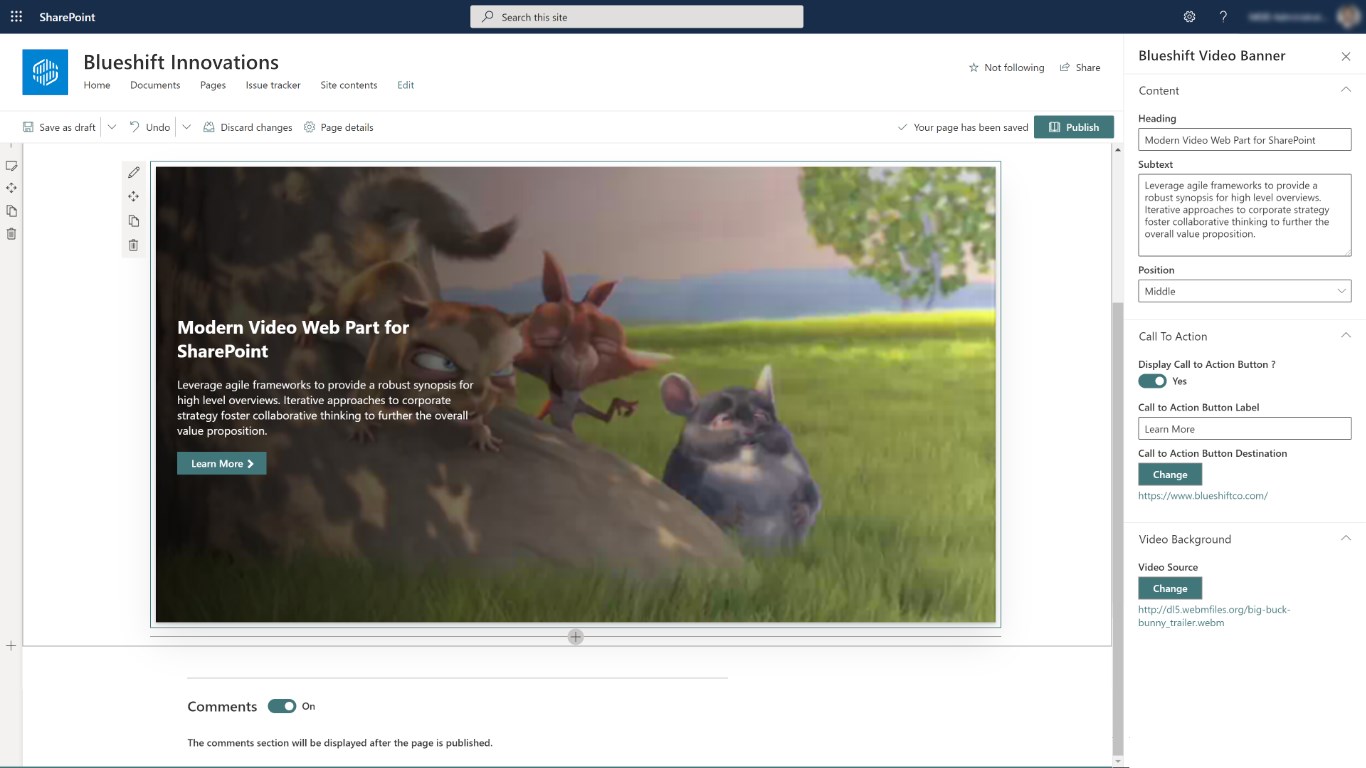Open the Position dropdown set to Middle
Viewport: 1366px width, 768px height.
1244,291
